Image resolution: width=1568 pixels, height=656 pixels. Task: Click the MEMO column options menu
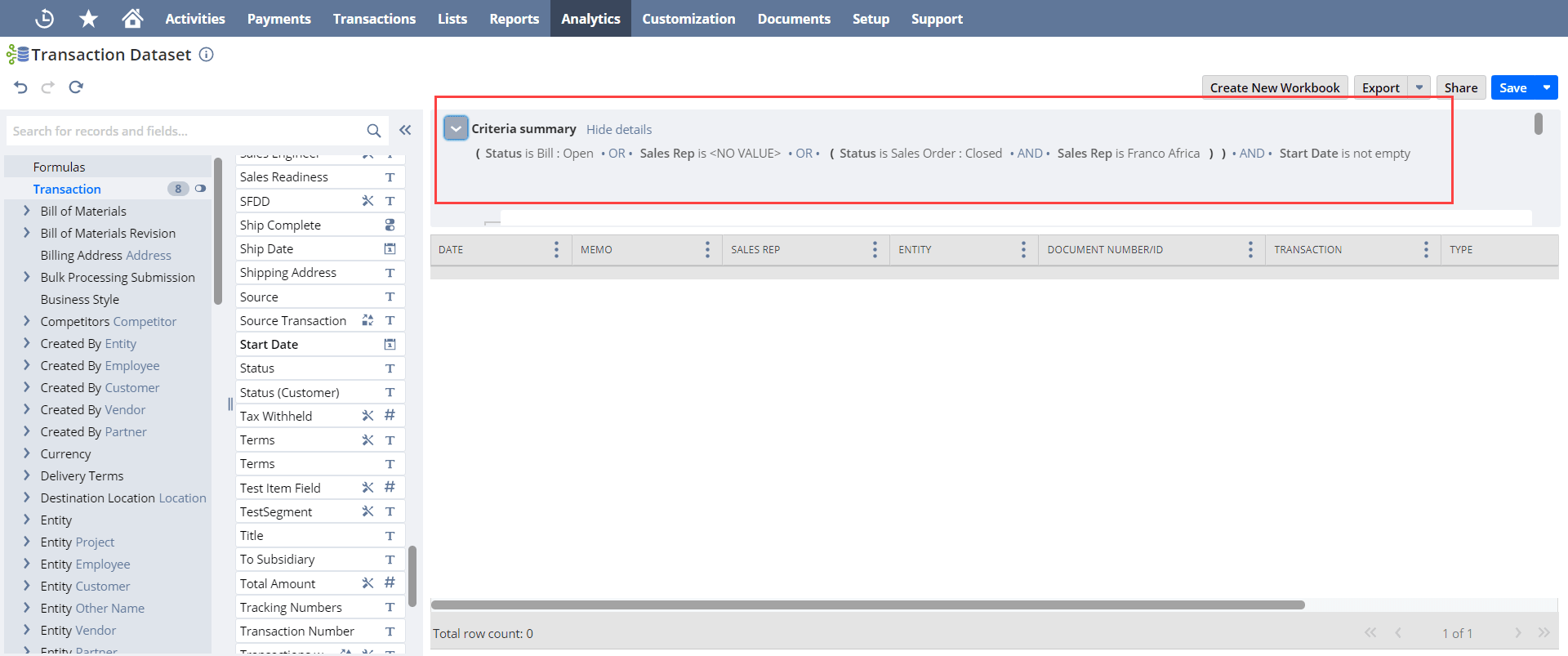click(x=707, y=249)
